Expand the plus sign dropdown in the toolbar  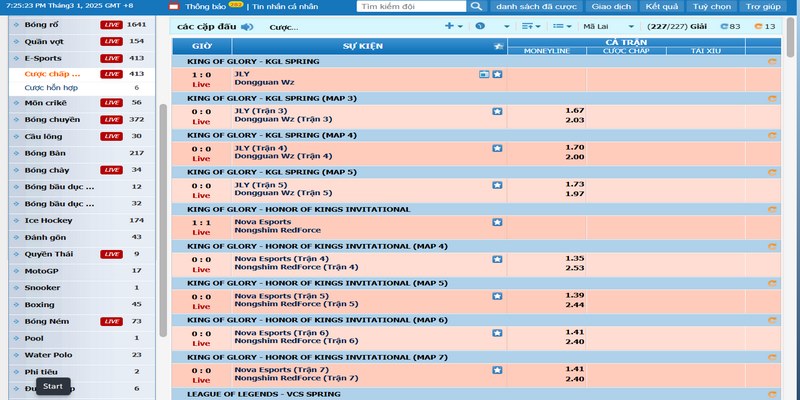point(453,26)
